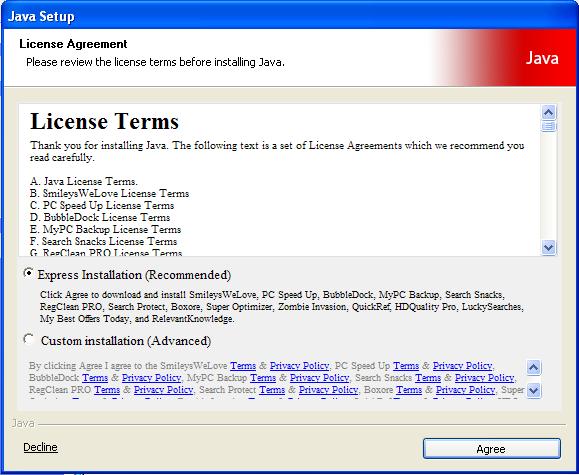Open PC Speed Up Privacy Policy link
This screenshot has height=475, width=579.
pyautogui.click(x=462, y=366)
